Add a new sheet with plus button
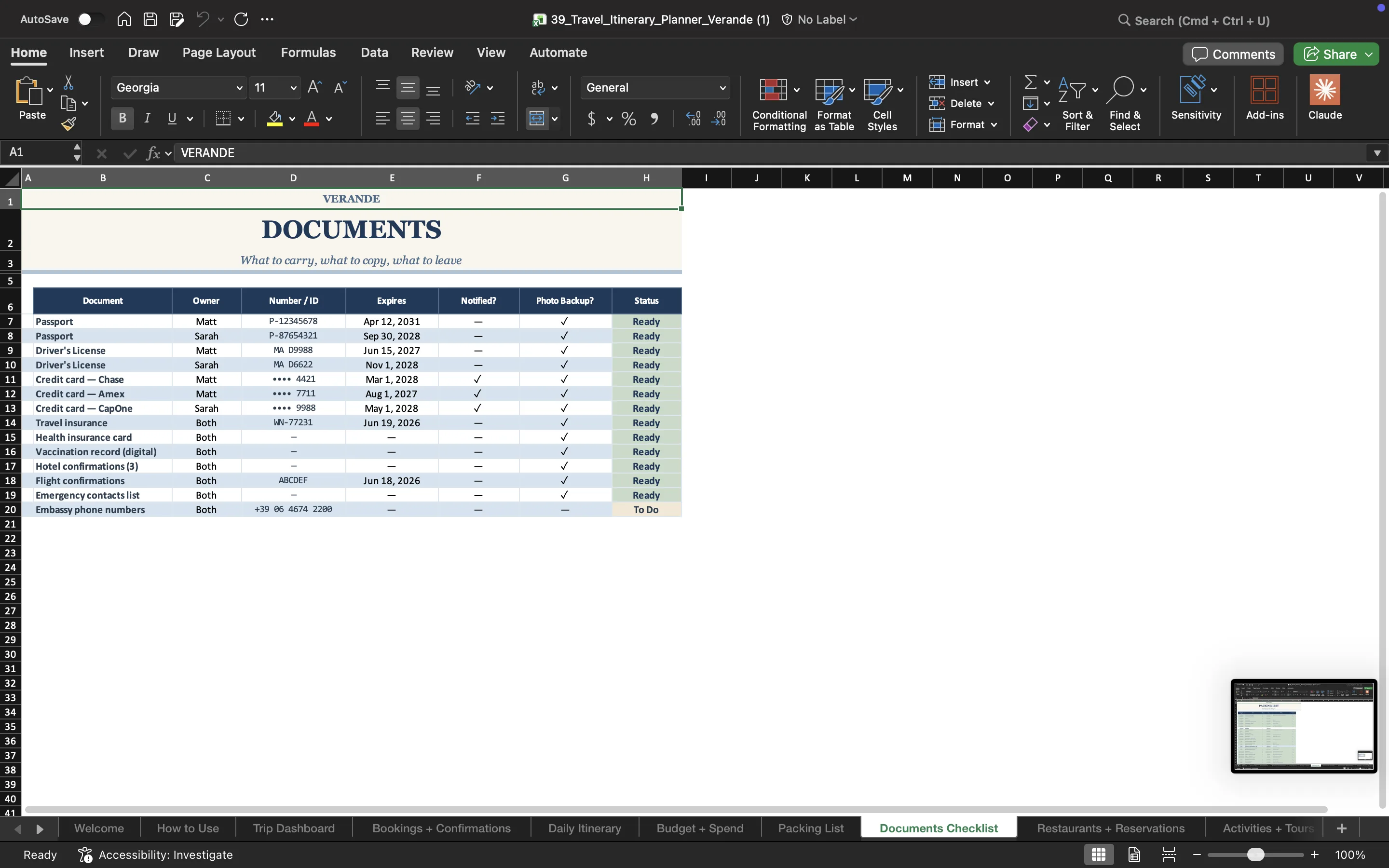1389x868 pixels. 1341,828
